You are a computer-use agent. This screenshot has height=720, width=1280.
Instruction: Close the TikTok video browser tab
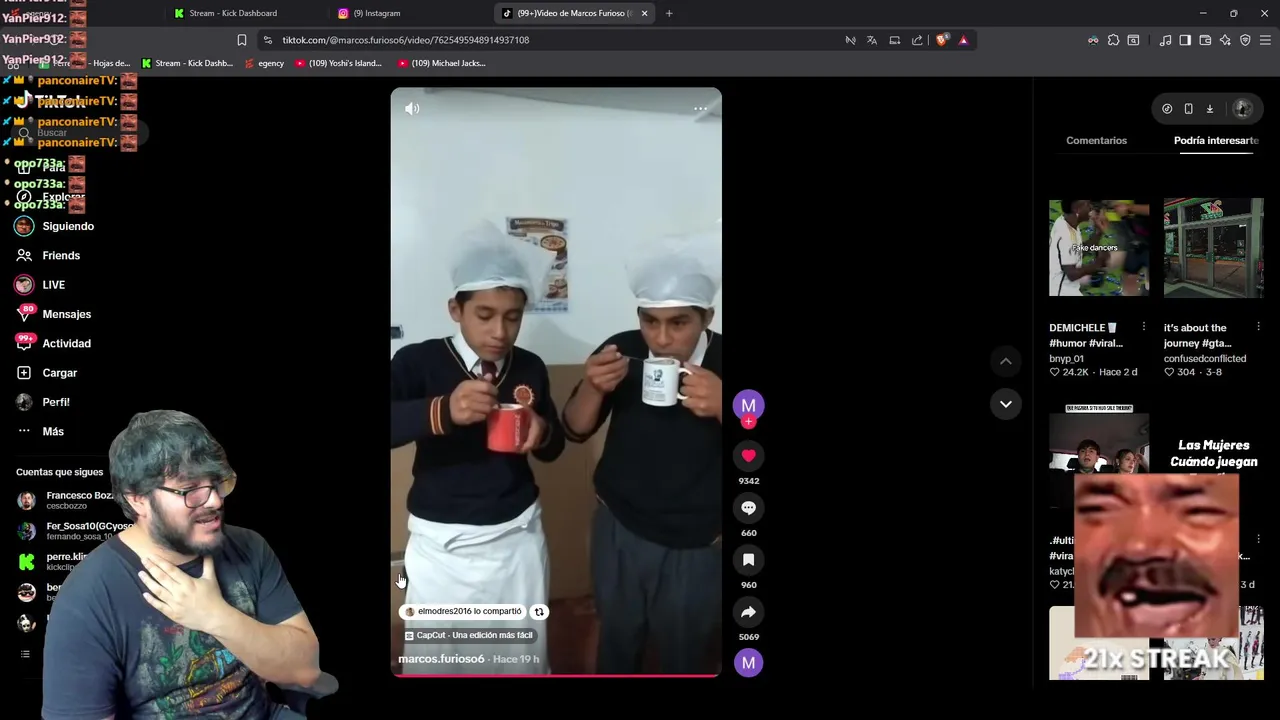644,13
